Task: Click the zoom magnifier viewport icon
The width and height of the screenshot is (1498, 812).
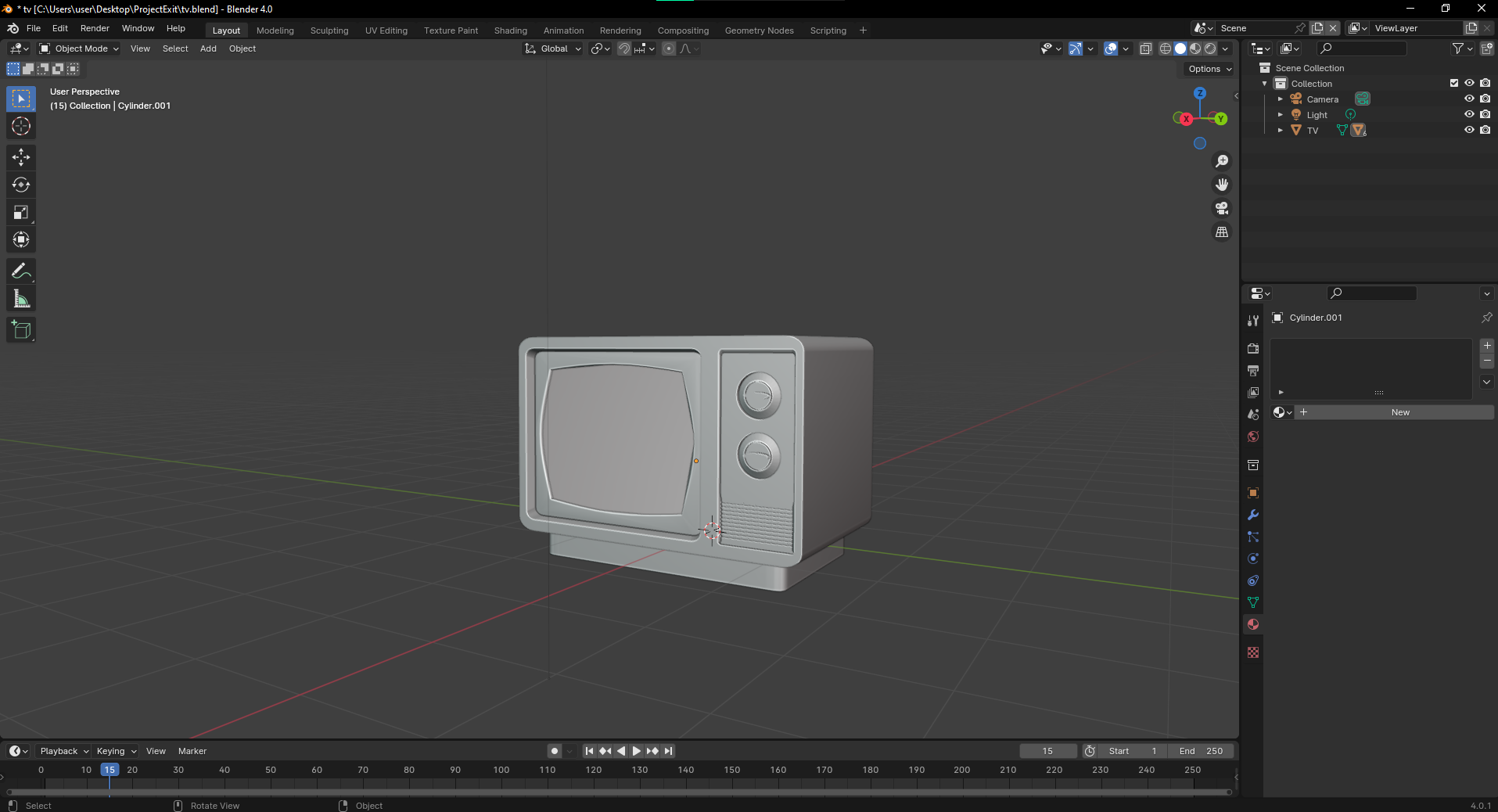Action: (x=1222, y=161)
